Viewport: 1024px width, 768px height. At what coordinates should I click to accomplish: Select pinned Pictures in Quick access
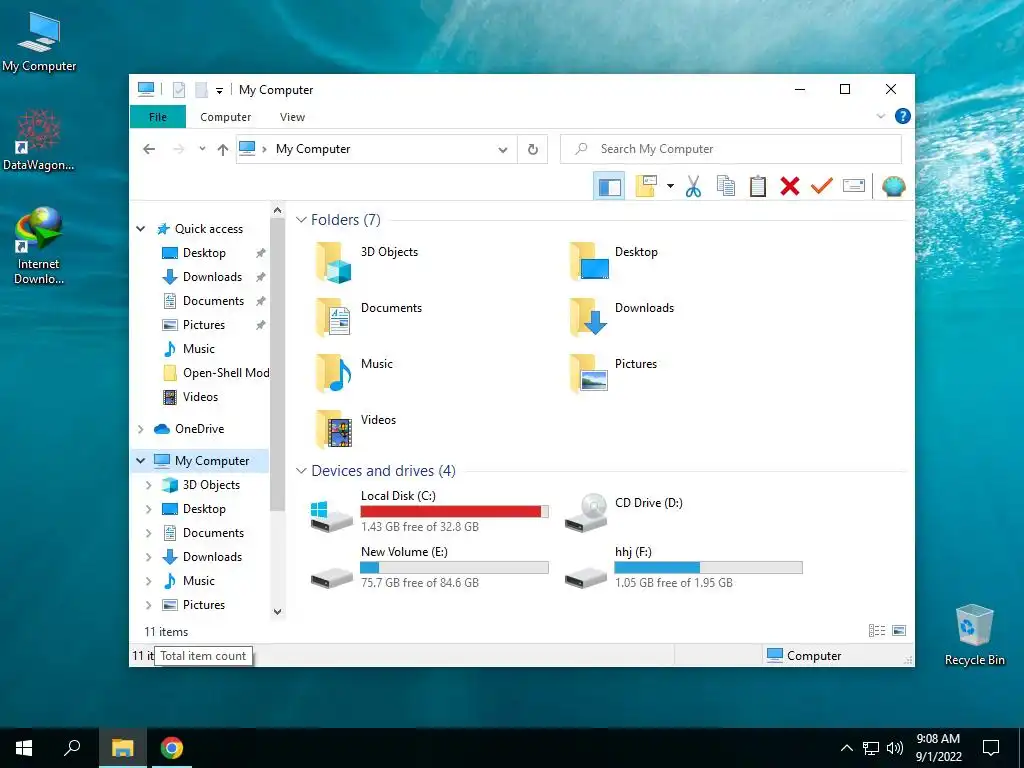(x=193, y=325)
